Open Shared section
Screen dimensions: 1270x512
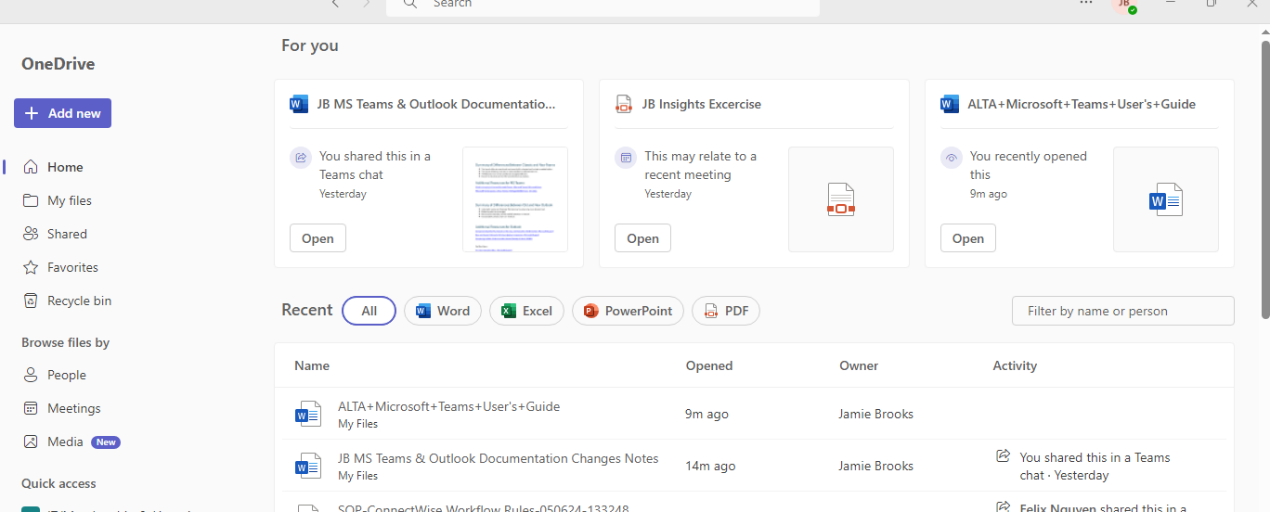(67, 234)
